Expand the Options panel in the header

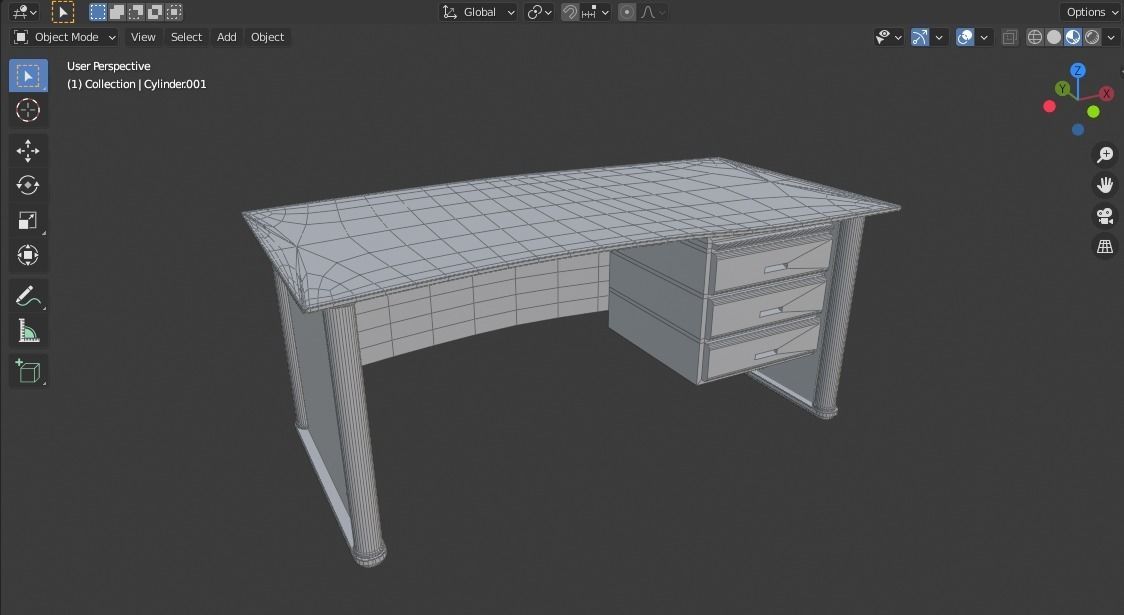click(1089, 12)
